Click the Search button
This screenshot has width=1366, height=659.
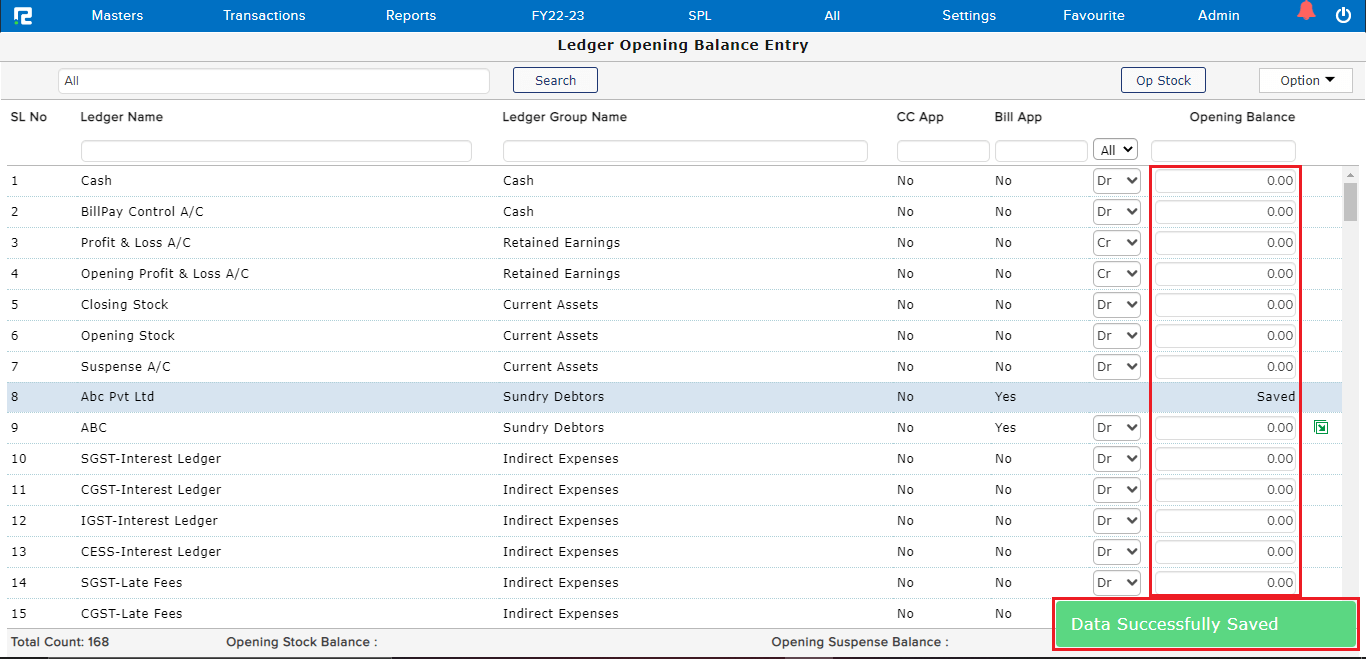(x=555, y=81)
